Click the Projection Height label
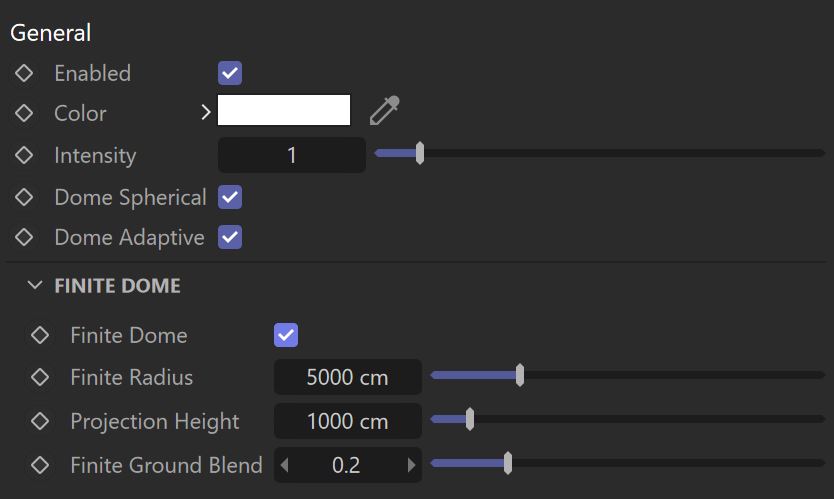 (155, 422)
